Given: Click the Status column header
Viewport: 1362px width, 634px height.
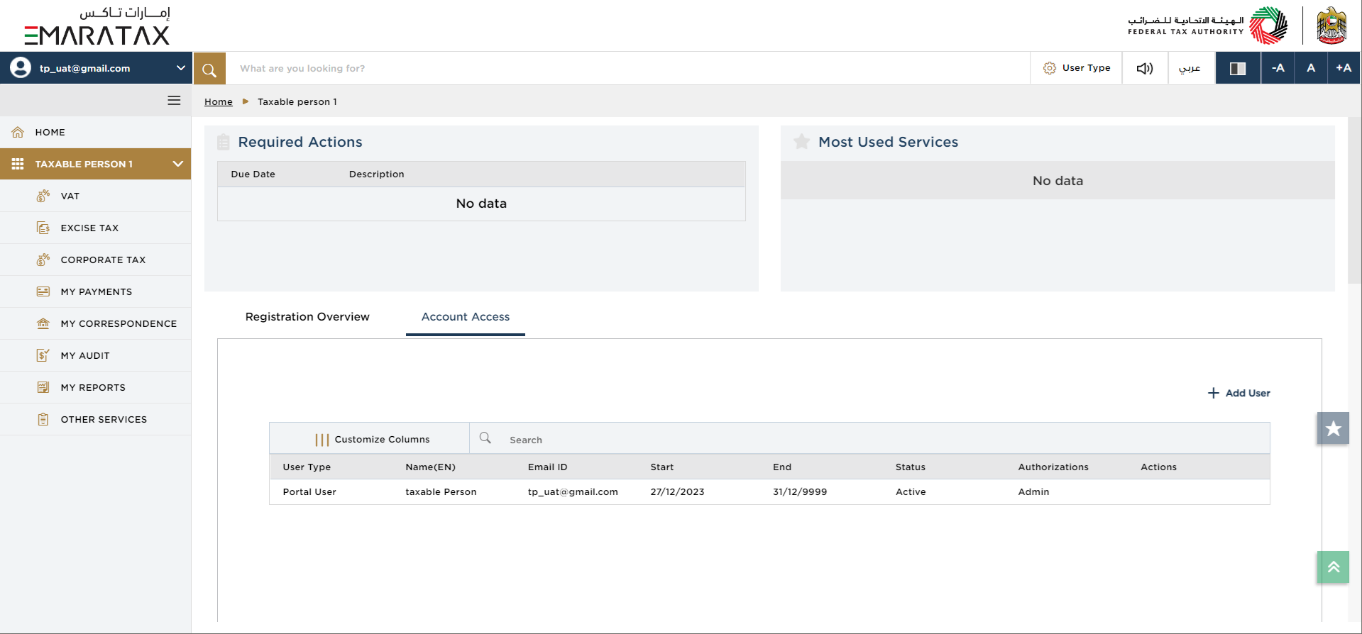Looking at the screenshot, I should click(x=911, y=467).
